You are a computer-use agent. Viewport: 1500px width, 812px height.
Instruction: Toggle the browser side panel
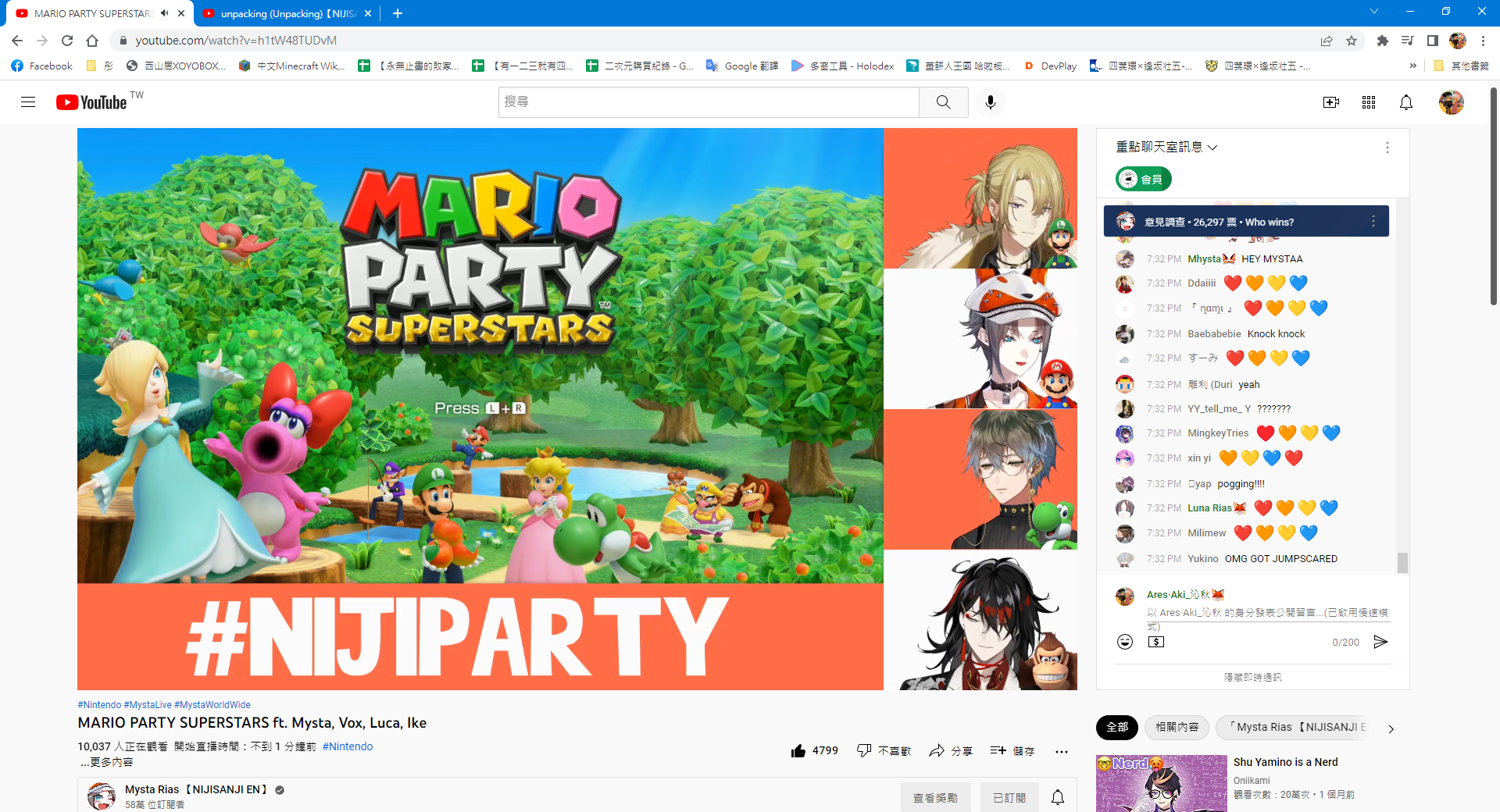point(1432,41)
